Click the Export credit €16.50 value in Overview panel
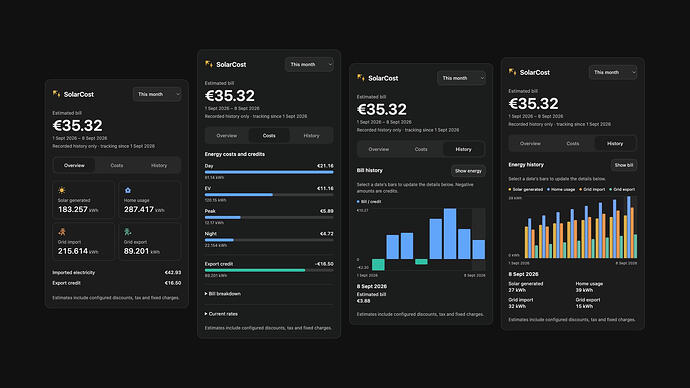This screenshot has width=690, height=388. pyautogui.click(x=172, y=283)
